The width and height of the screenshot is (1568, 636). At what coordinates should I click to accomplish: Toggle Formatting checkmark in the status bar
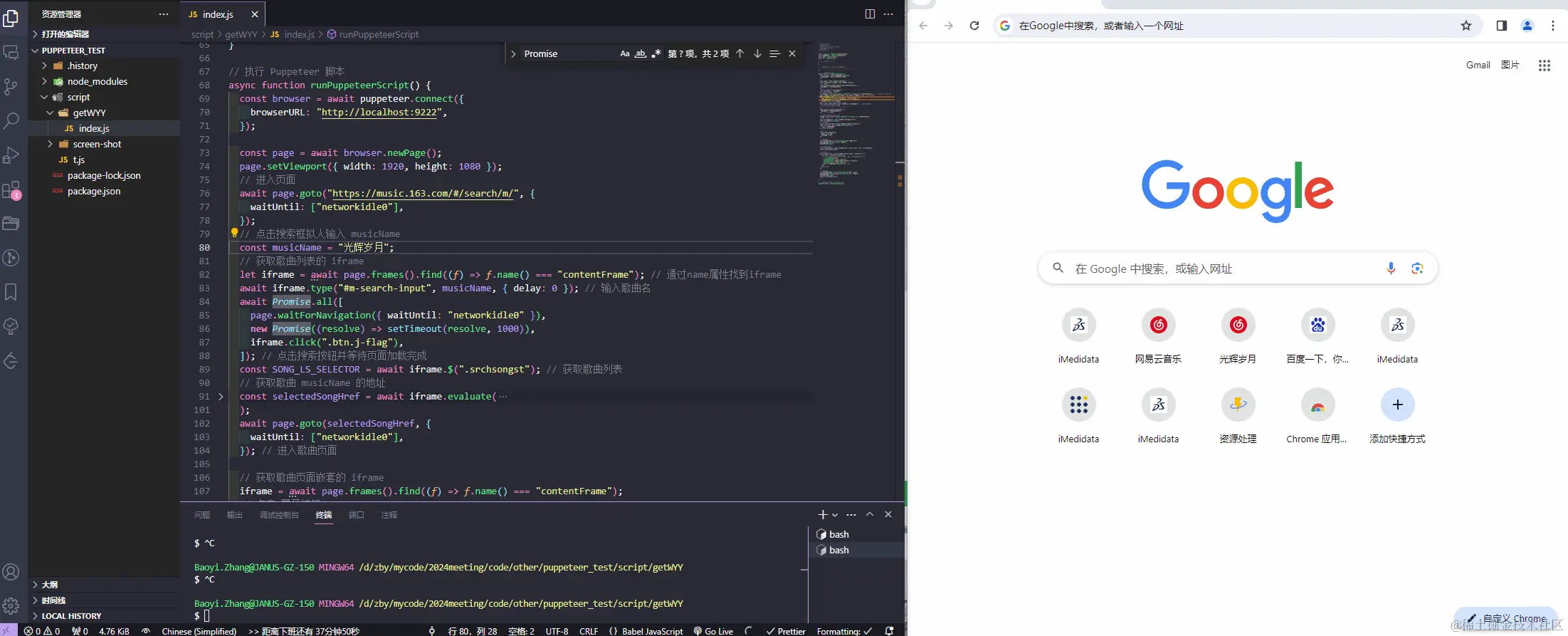(844, 631)
